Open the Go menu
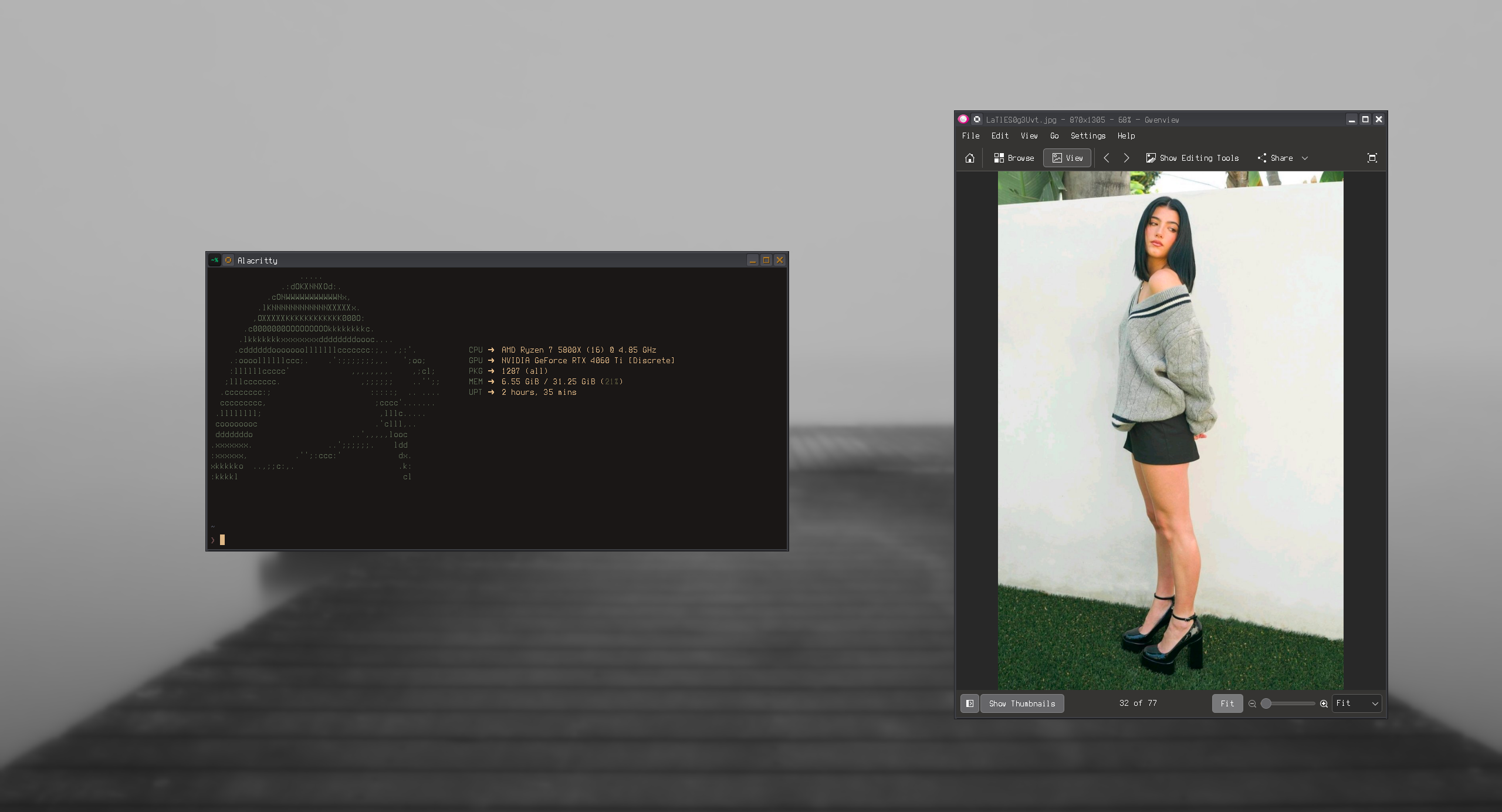The image size is (1502, 812). point(1054,136)
